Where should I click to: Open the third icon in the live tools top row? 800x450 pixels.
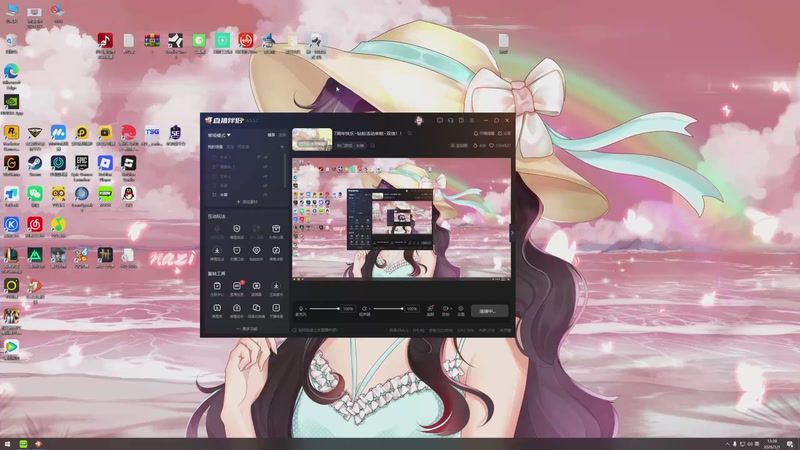(x=256, y=288)
